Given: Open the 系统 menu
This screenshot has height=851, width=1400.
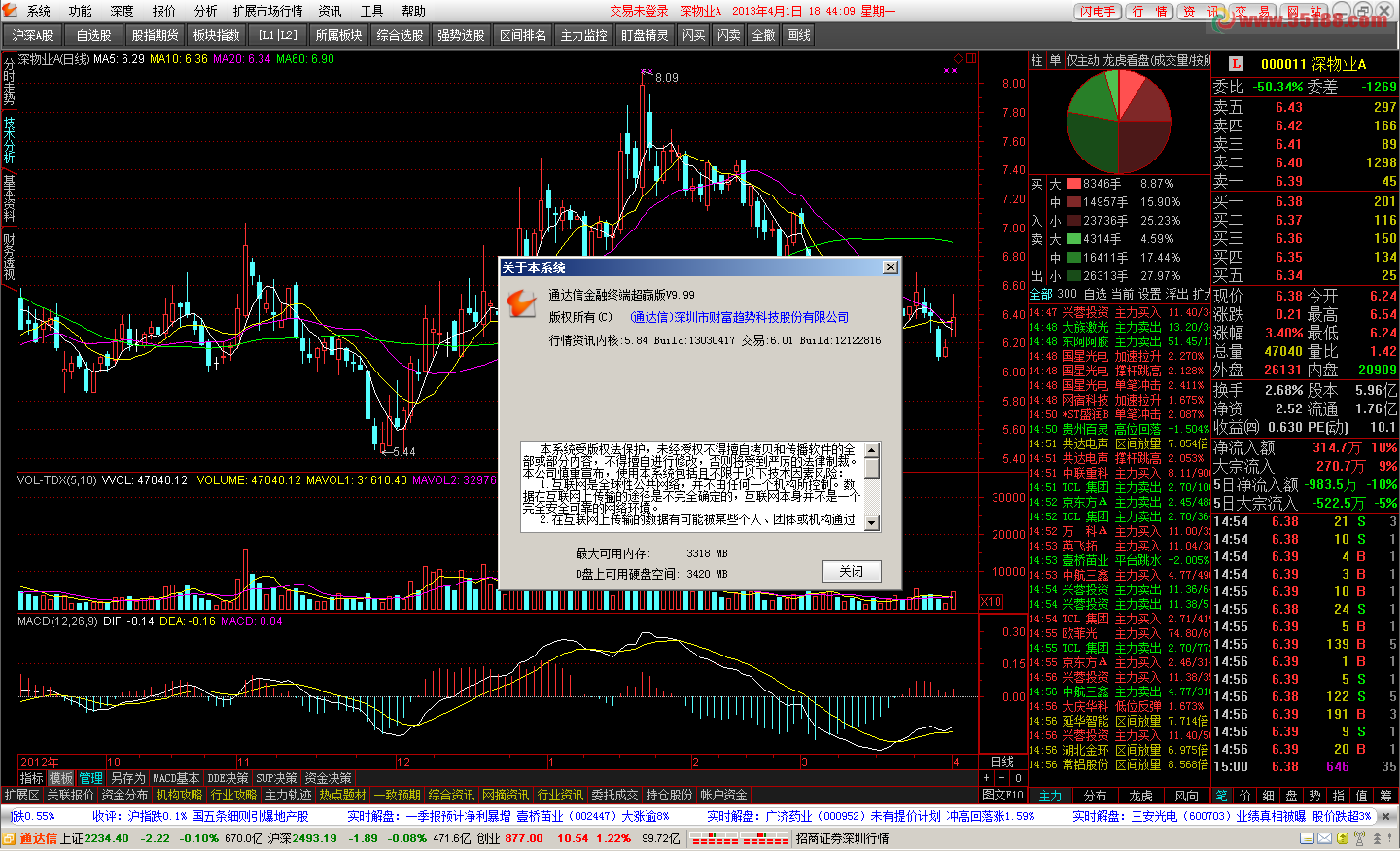Looking at the screenshot, I should [39, 11].
